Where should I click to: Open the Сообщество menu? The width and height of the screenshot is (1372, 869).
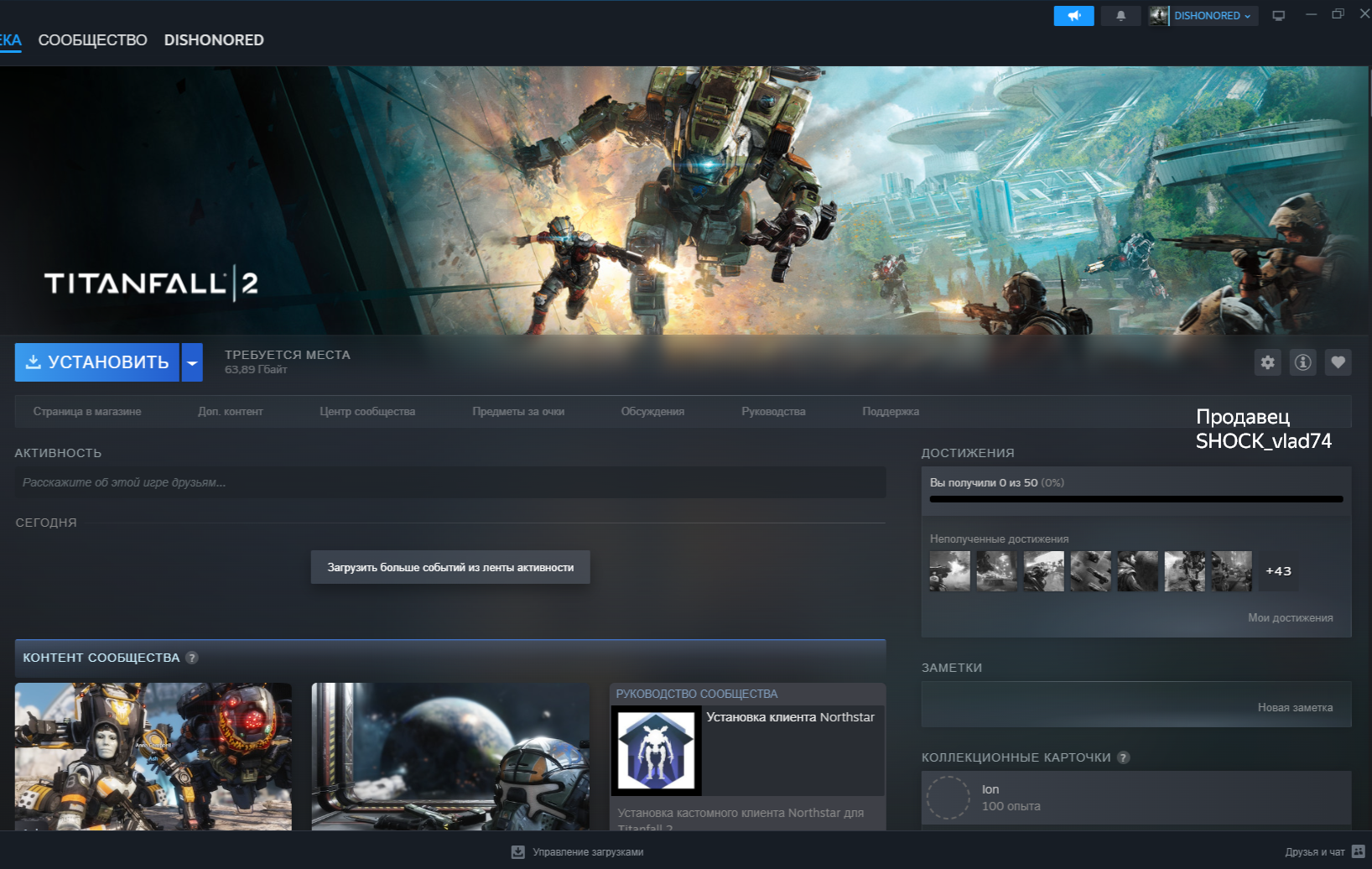point(92,40)
